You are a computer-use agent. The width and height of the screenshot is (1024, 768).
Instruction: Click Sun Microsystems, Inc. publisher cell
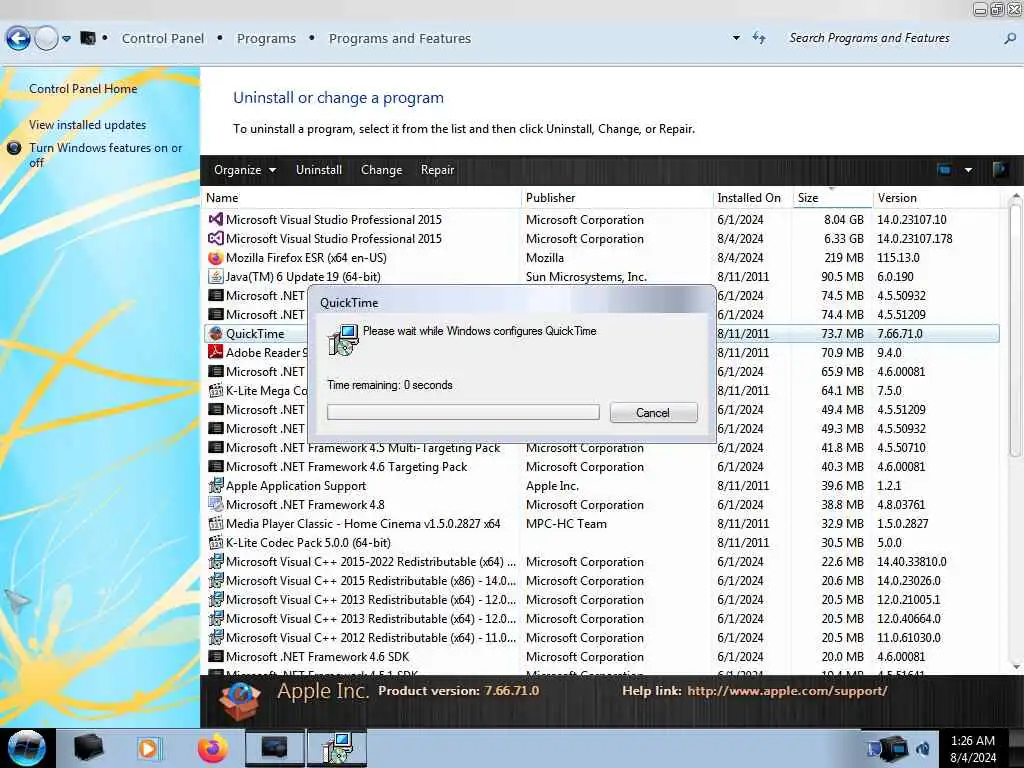586,276
